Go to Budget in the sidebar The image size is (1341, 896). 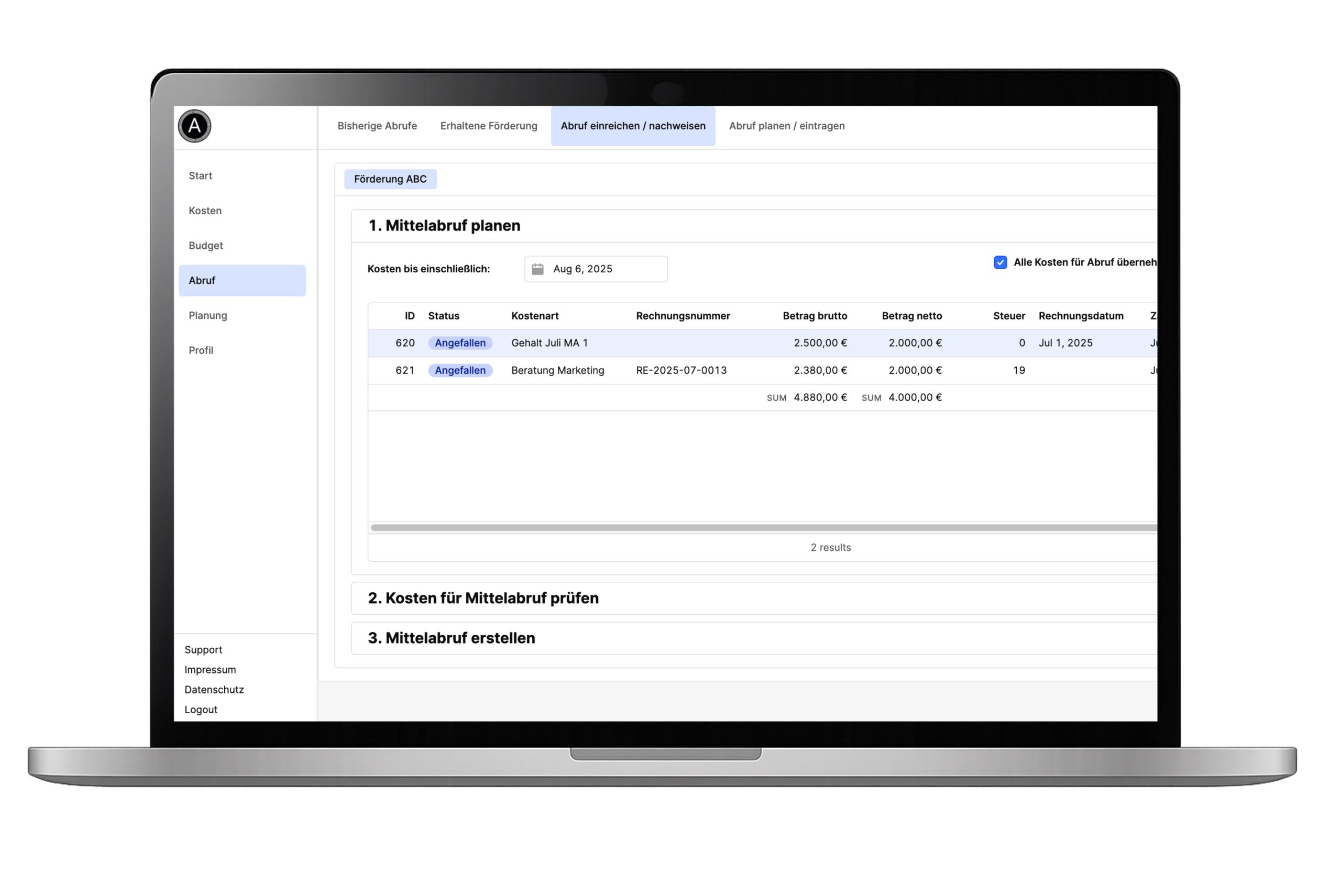[x=206, y=245]
